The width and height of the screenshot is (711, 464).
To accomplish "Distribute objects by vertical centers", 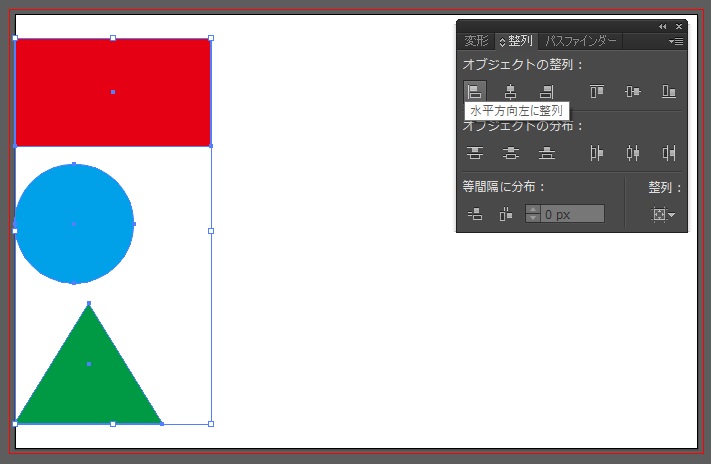I will click(x=510, y=153).
